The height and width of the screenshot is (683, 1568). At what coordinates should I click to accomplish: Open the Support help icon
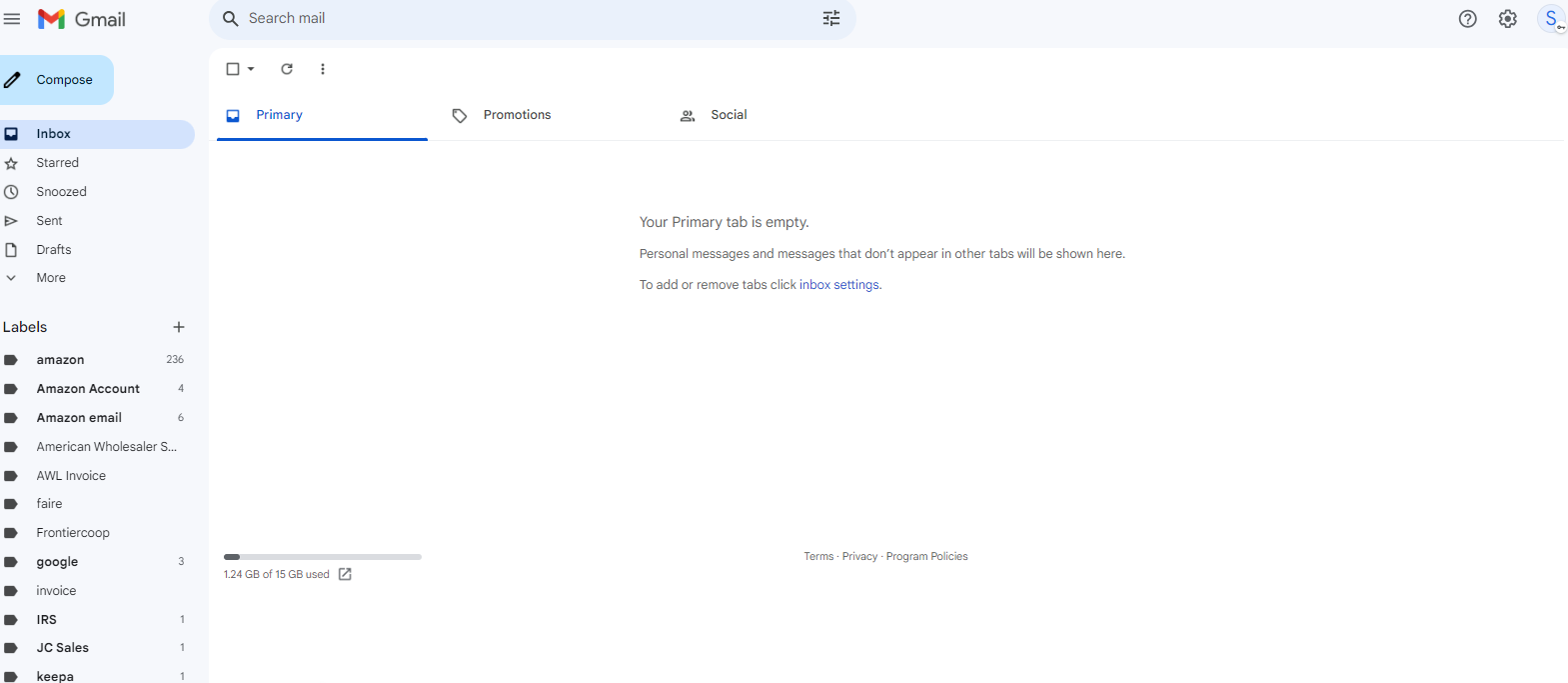pos(1468,19)
